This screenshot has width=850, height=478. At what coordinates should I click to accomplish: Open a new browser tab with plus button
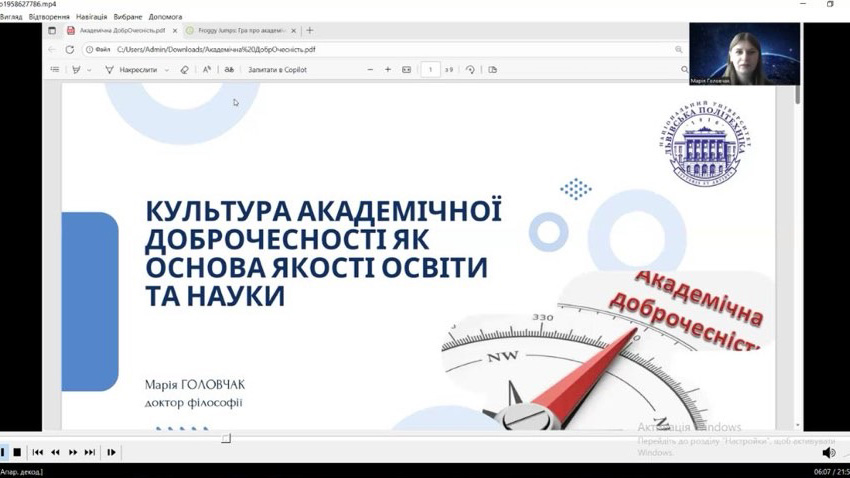coord(310,30)
